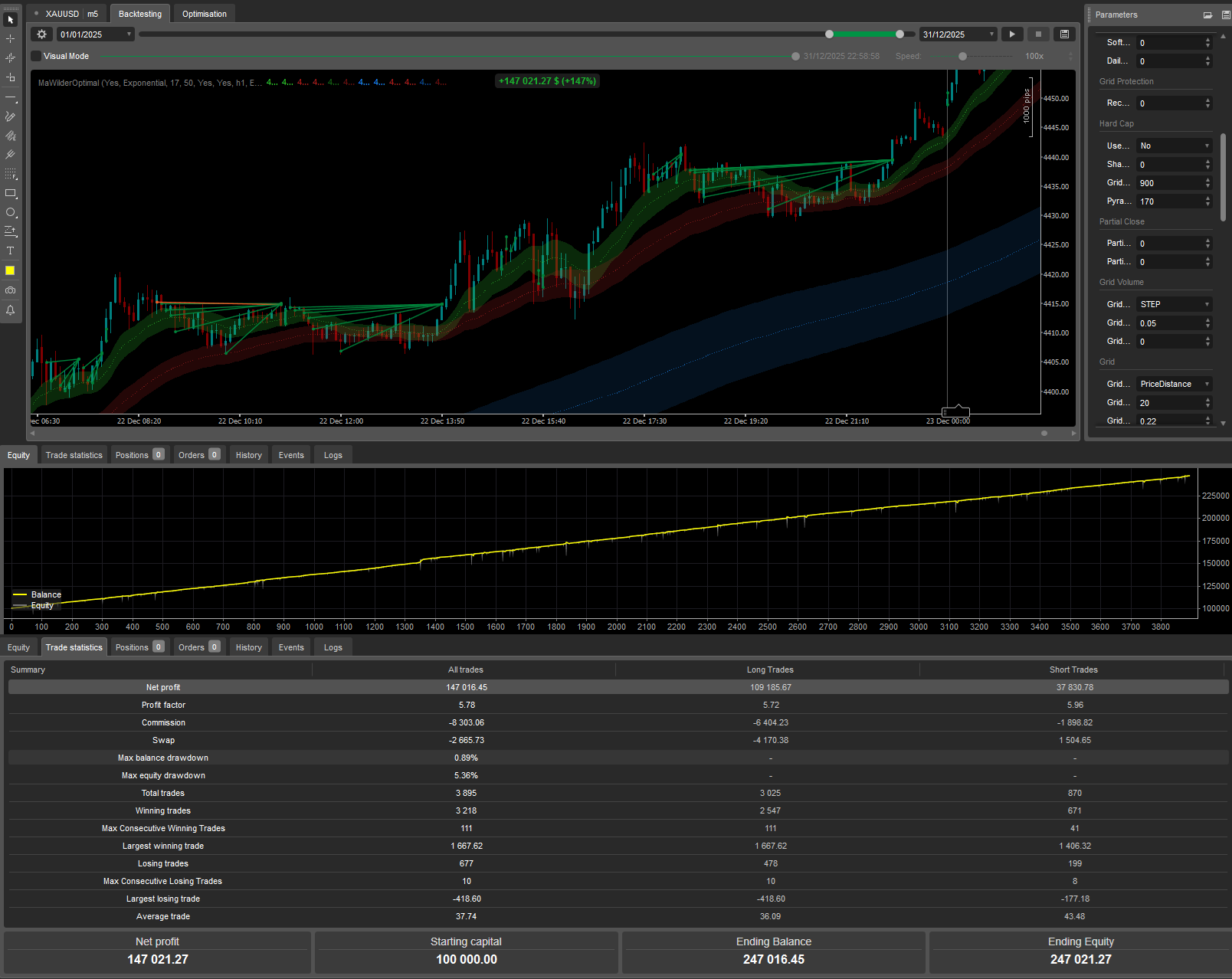Enable the Visual Mode checkbox
Image resolution: width=1232 pixels, height=979 pixels.
(x=36, y=56)
